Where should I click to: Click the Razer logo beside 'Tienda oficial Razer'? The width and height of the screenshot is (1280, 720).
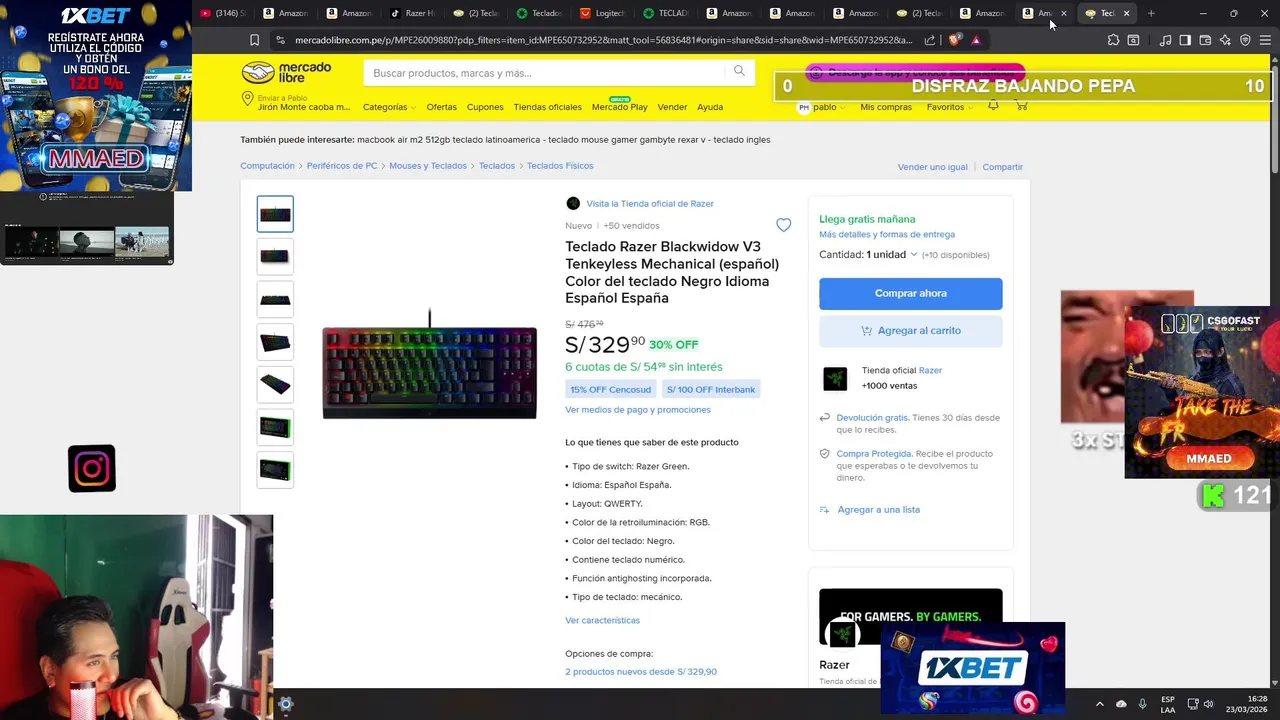835,378
